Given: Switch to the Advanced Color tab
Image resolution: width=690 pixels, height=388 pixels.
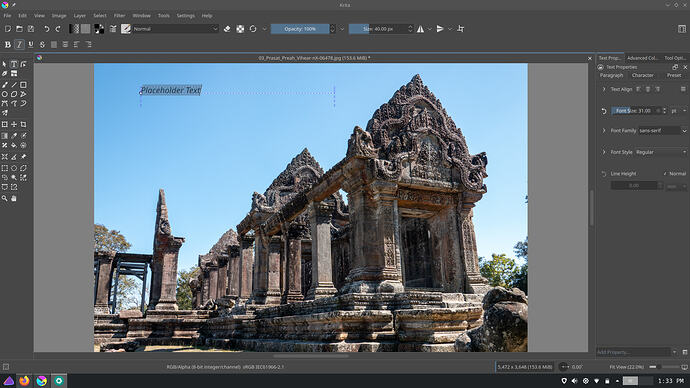Looking at the screenshot, I should pyautogui.click(x=642, y=58).
